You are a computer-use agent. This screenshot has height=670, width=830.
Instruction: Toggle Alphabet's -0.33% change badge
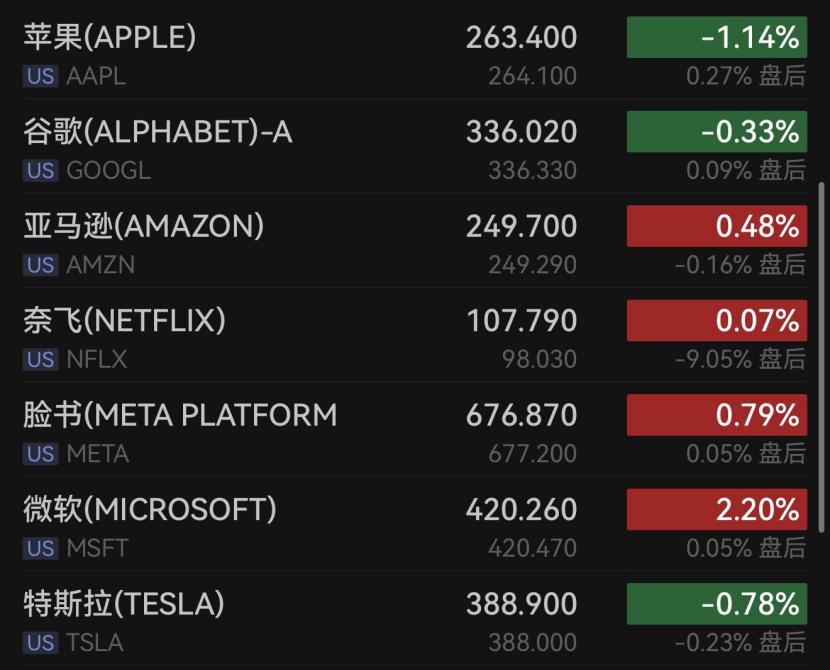tap(716, 132)
